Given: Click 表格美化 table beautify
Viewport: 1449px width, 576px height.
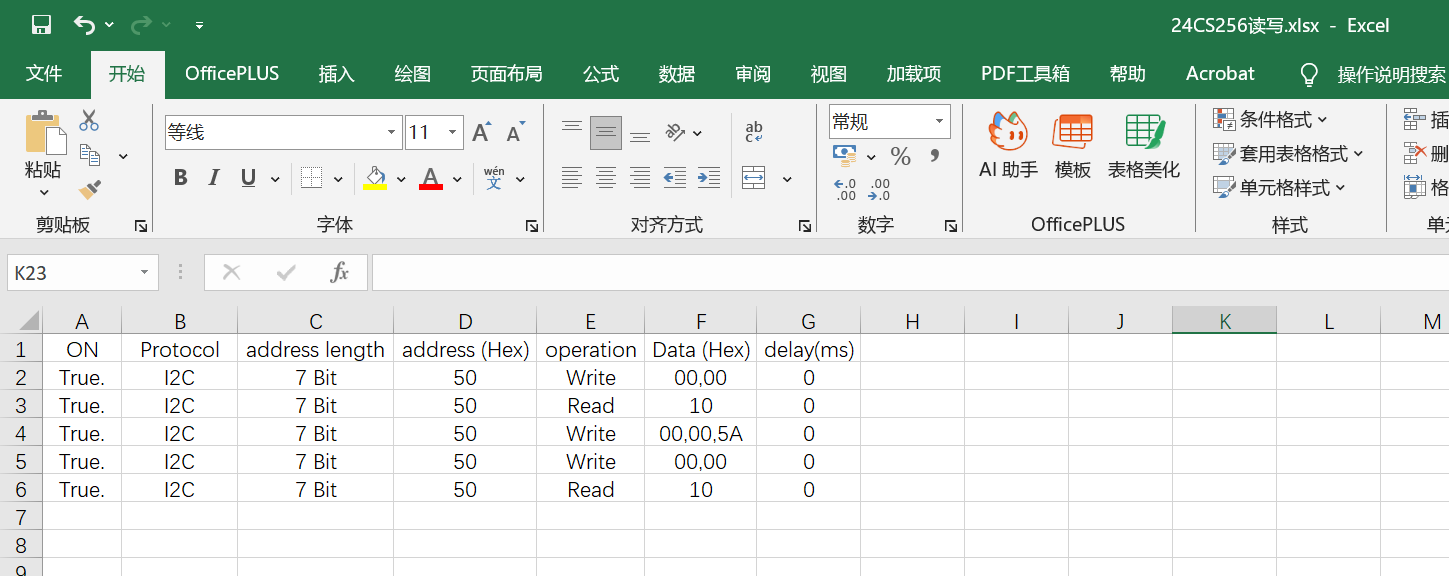Looking at the screenshot, I should 1144,145.
